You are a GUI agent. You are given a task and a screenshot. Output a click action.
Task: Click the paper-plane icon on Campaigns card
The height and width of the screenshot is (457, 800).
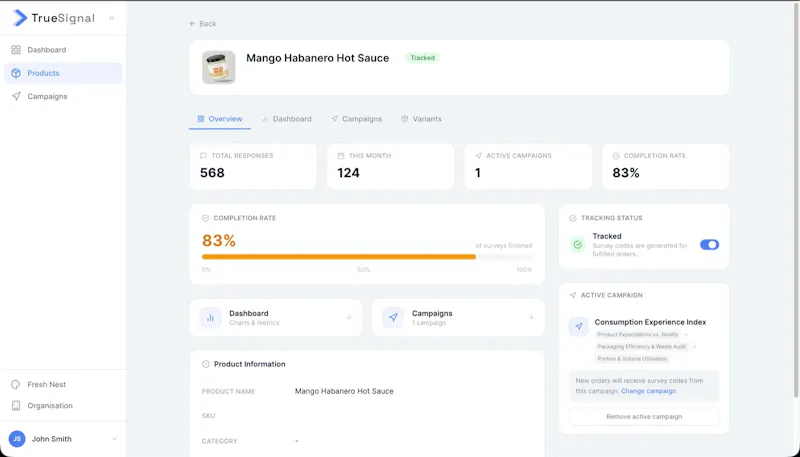[393, 317]
